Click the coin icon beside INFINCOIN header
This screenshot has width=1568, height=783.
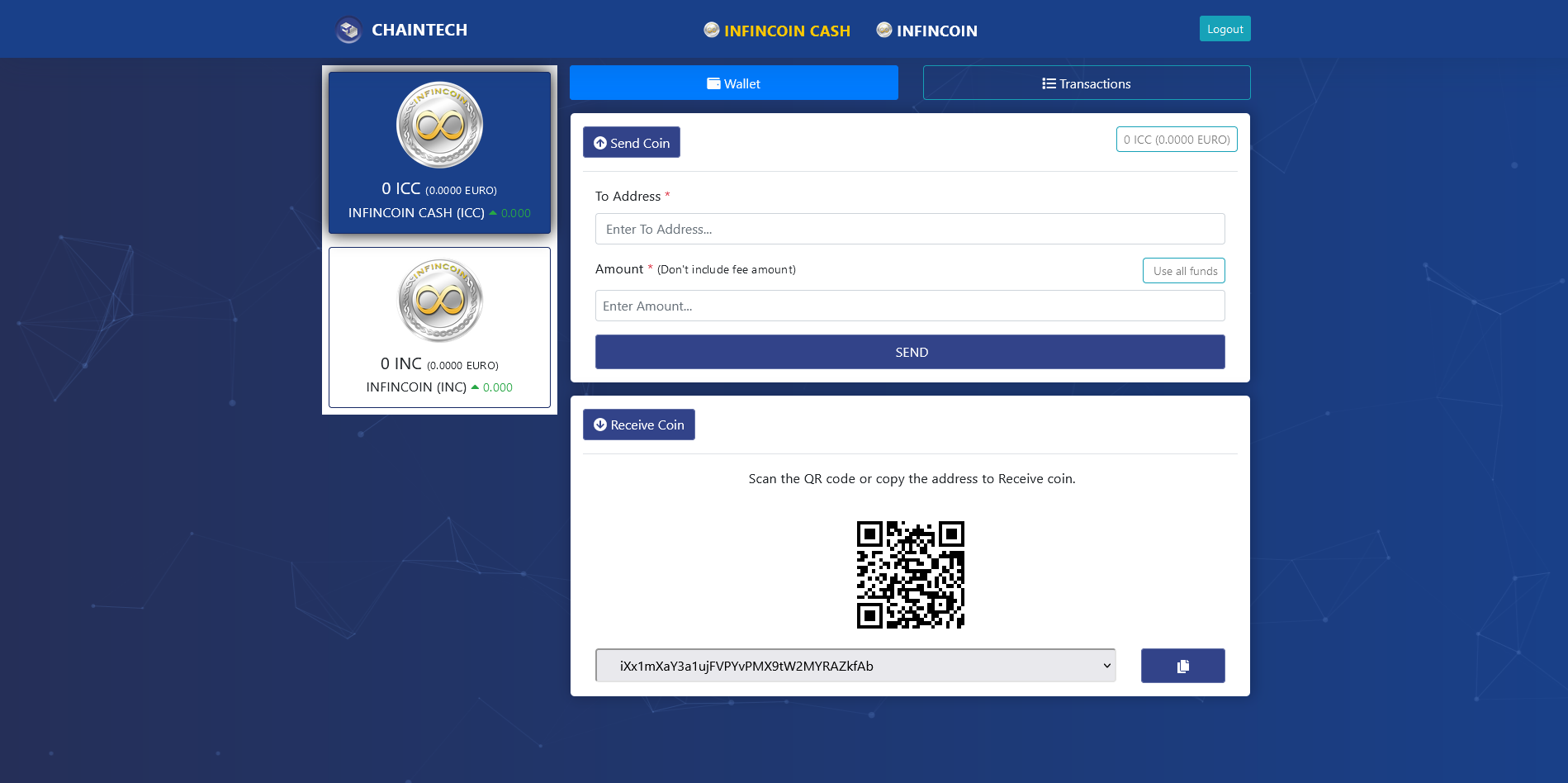pyautogui.click(x=883, y=31)
